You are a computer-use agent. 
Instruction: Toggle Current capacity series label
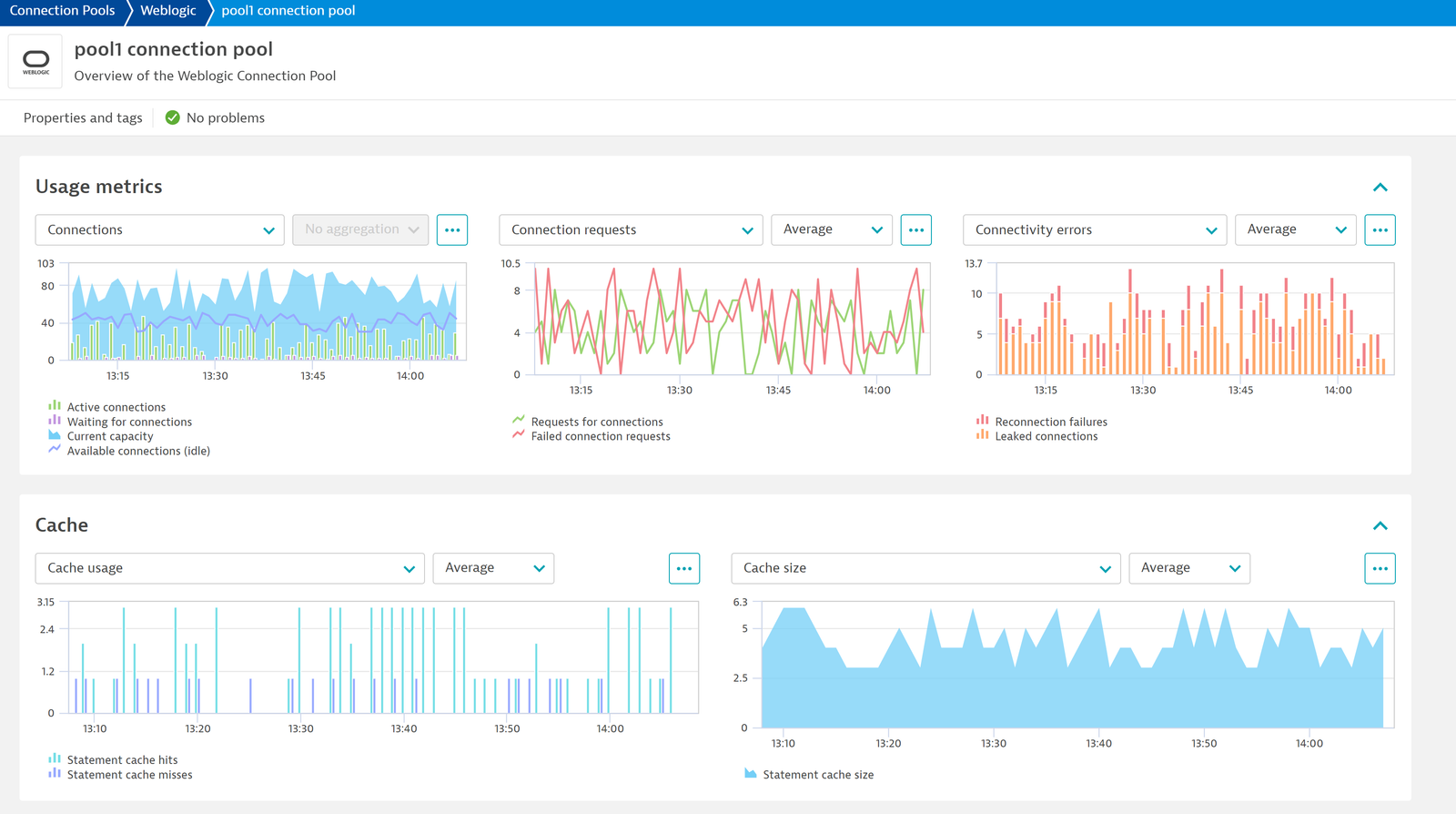(x=110, y=436)
